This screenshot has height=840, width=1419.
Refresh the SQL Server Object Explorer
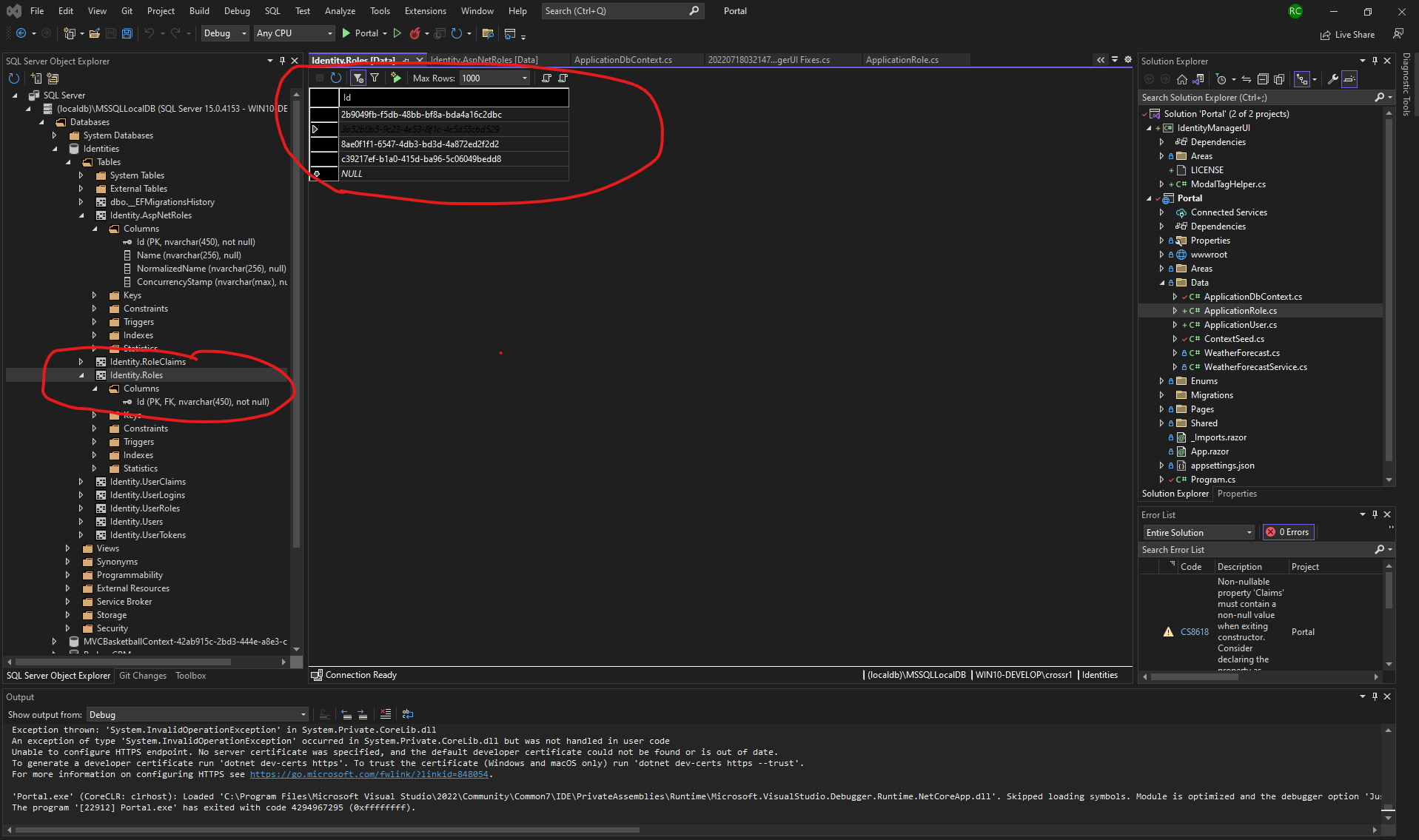coord(14,78)
